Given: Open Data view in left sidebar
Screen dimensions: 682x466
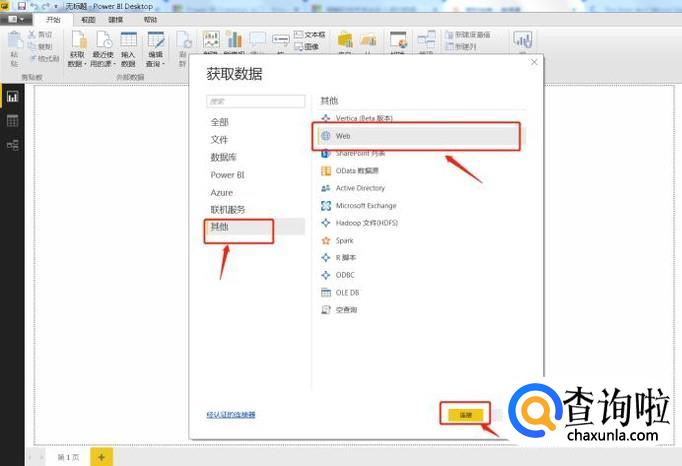Looking at the screenshot, I should pyautogui.click(x=12, y=121).
